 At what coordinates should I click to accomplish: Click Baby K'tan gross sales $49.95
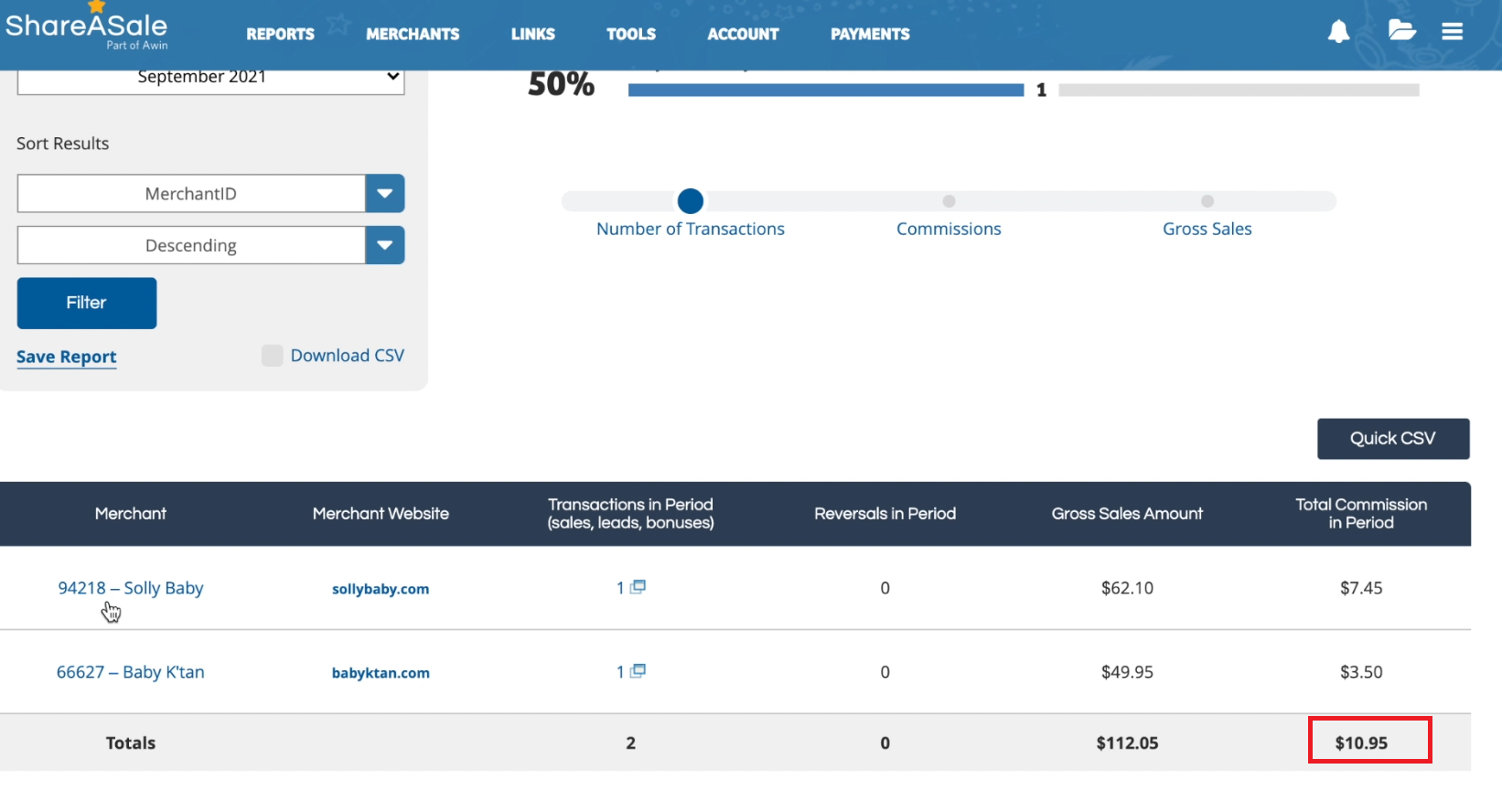tap(1127, 672)
